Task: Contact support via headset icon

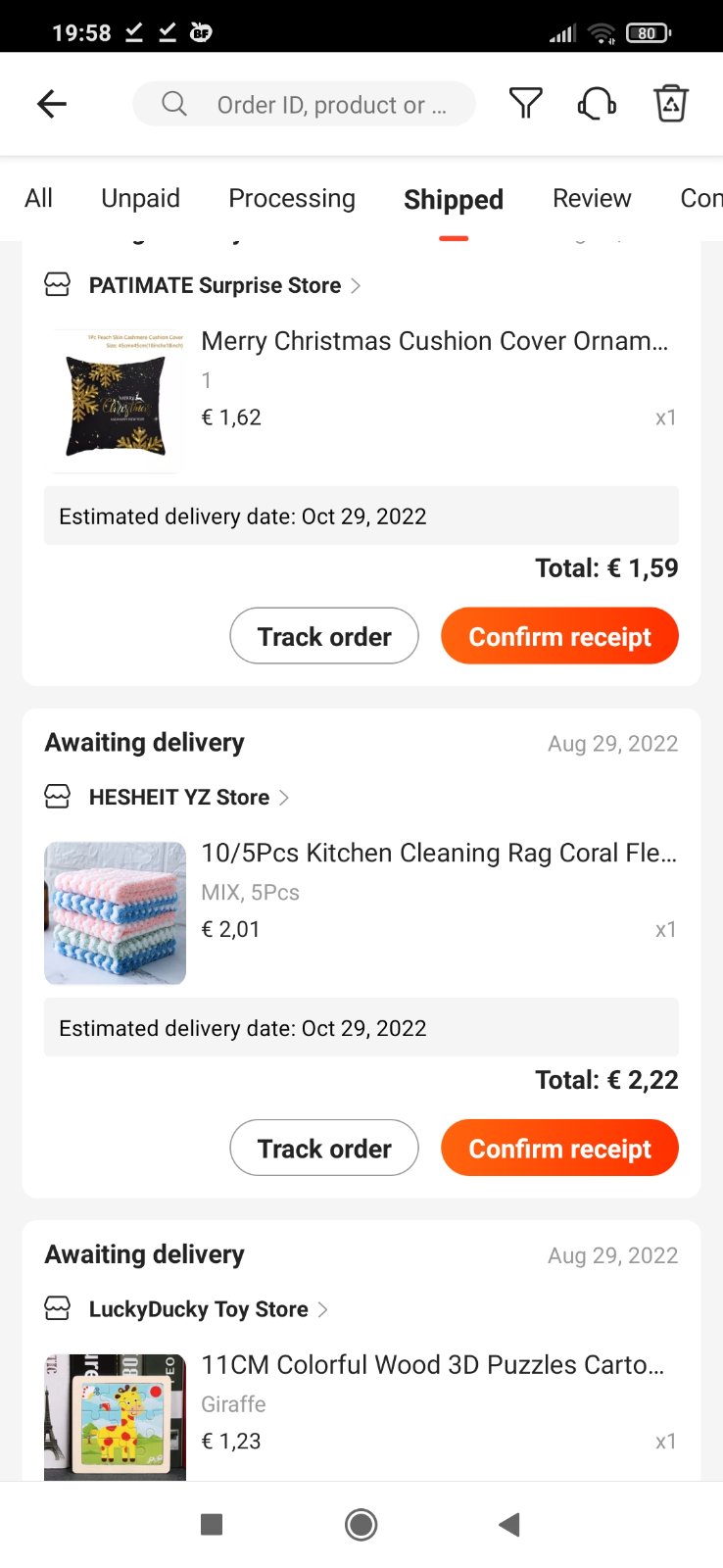Action: pos(597,103)
